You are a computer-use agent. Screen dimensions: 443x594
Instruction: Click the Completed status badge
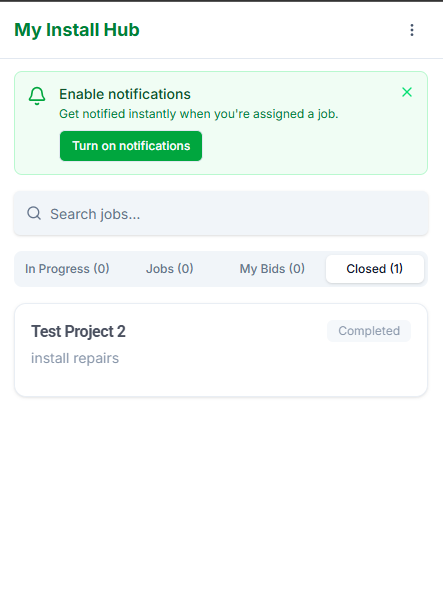[369, 331]
